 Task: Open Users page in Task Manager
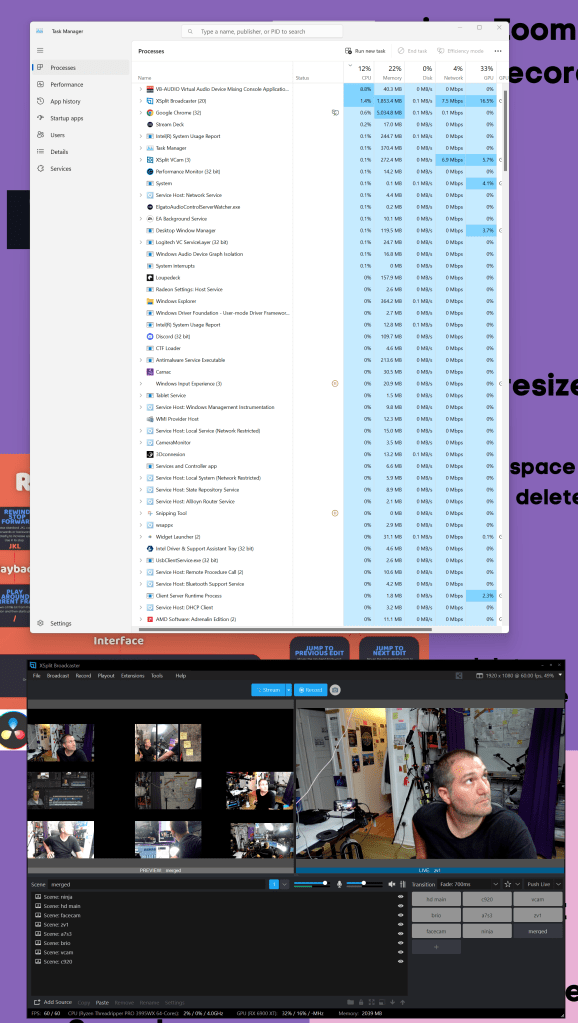pyautogui.click(x=80, y=135)
